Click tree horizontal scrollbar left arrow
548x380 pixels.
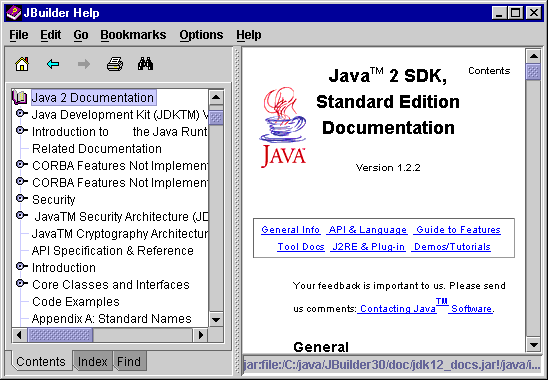19,335
